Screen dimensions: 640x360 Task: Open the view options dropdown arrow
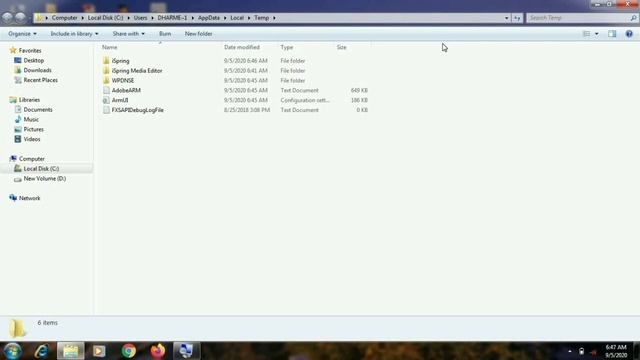(x=597, y=34)
